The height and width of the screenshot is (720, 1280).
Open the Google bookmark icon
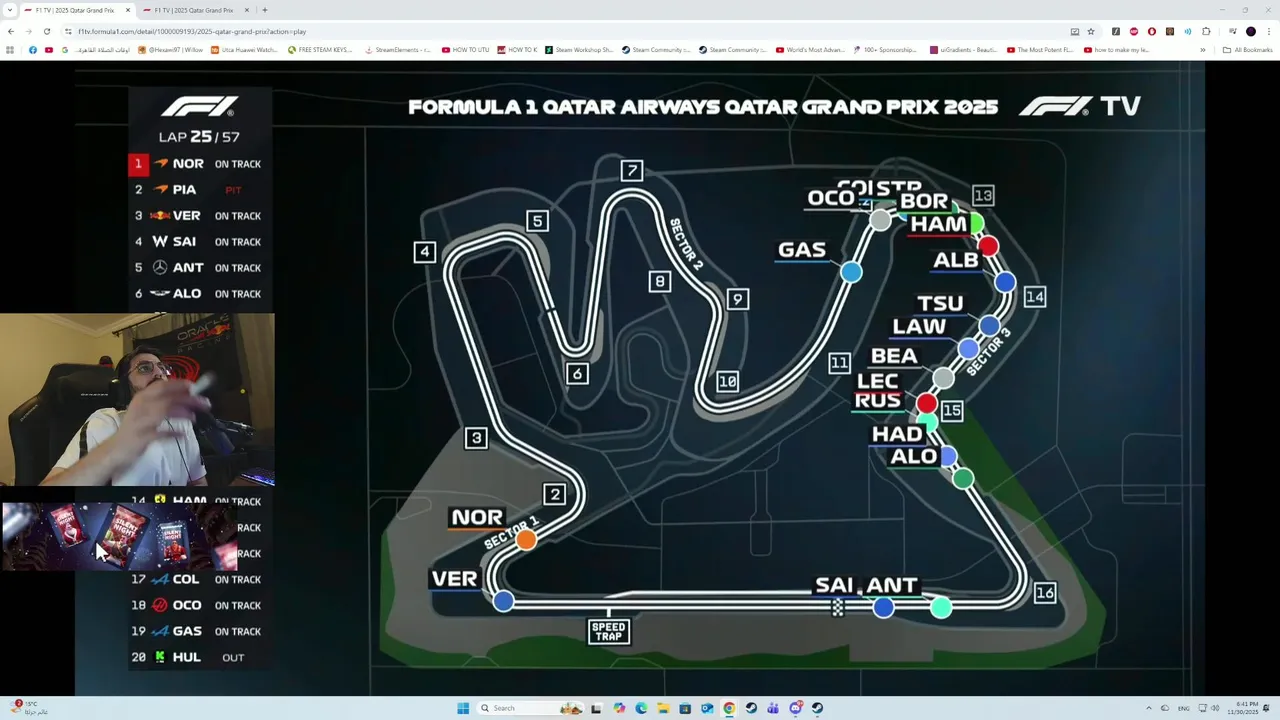(66, 50)
